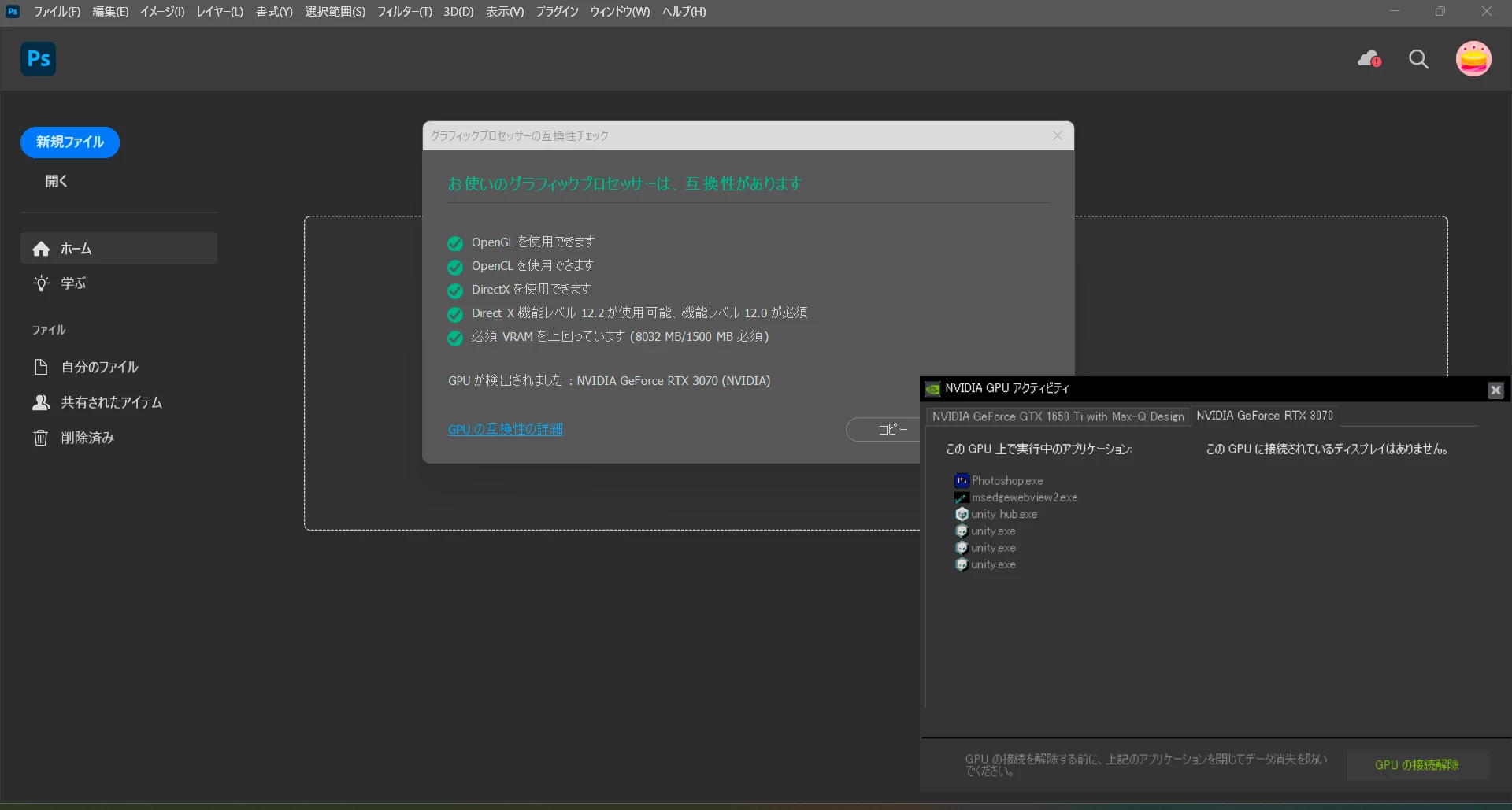1512x810 pixels.
Task: Select unity hub.exe in application list
Action: pos(1004,514)
